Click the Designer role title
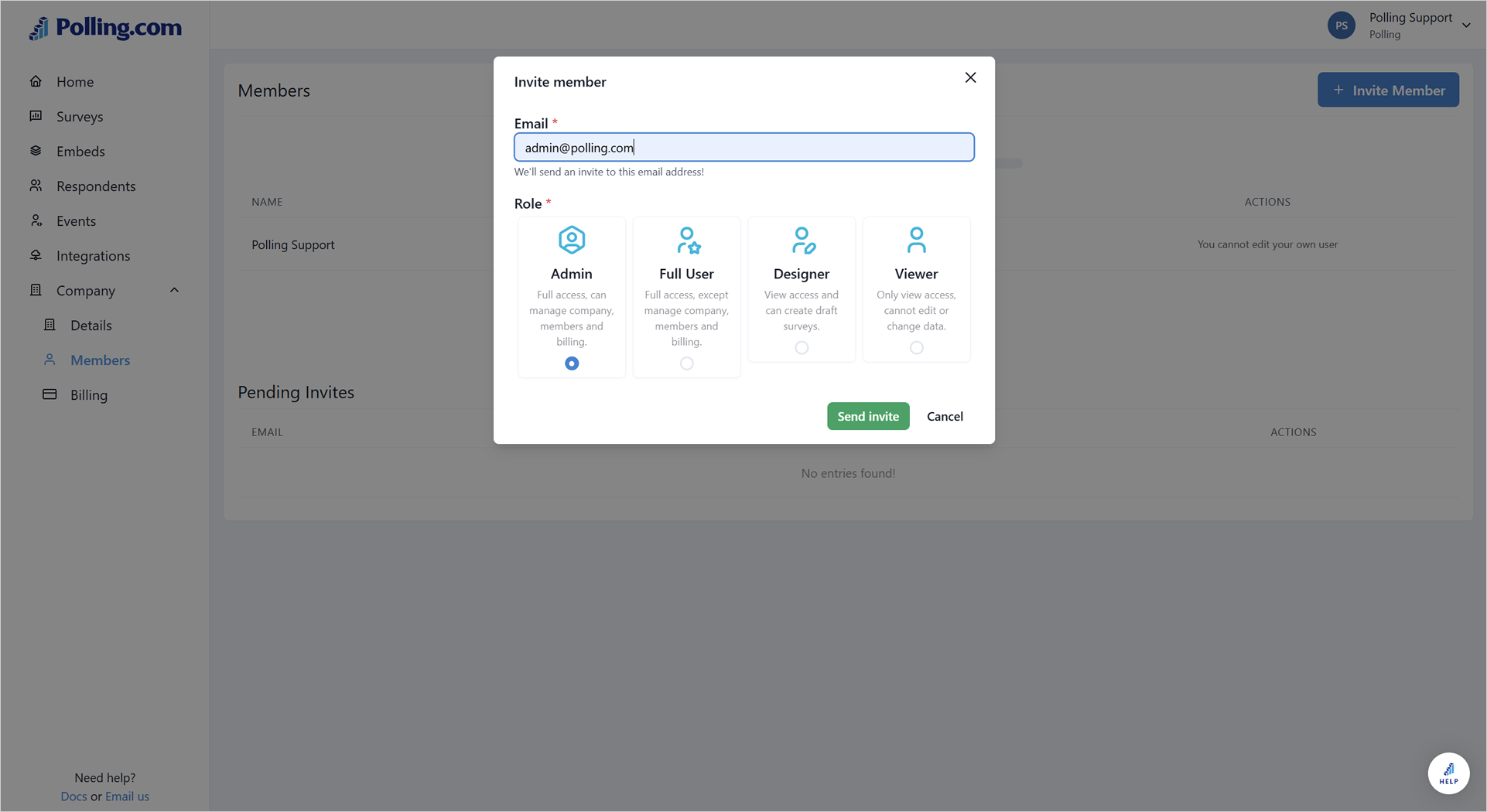This screenshot has width=1487, height=812. (x=802, y=274)
